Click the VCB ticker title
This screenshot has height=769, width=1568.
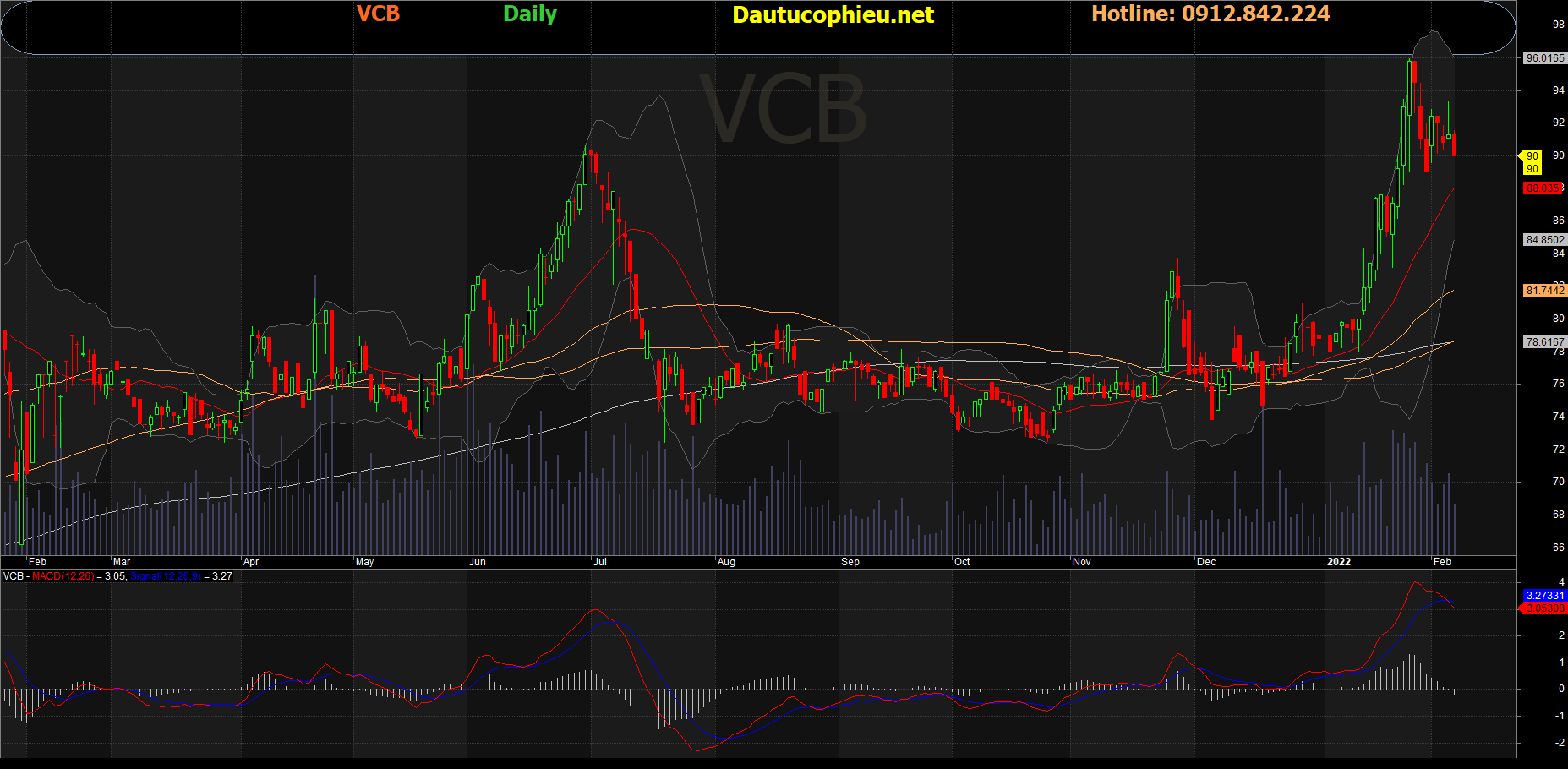pyautogui.click(x=378, y=14)
